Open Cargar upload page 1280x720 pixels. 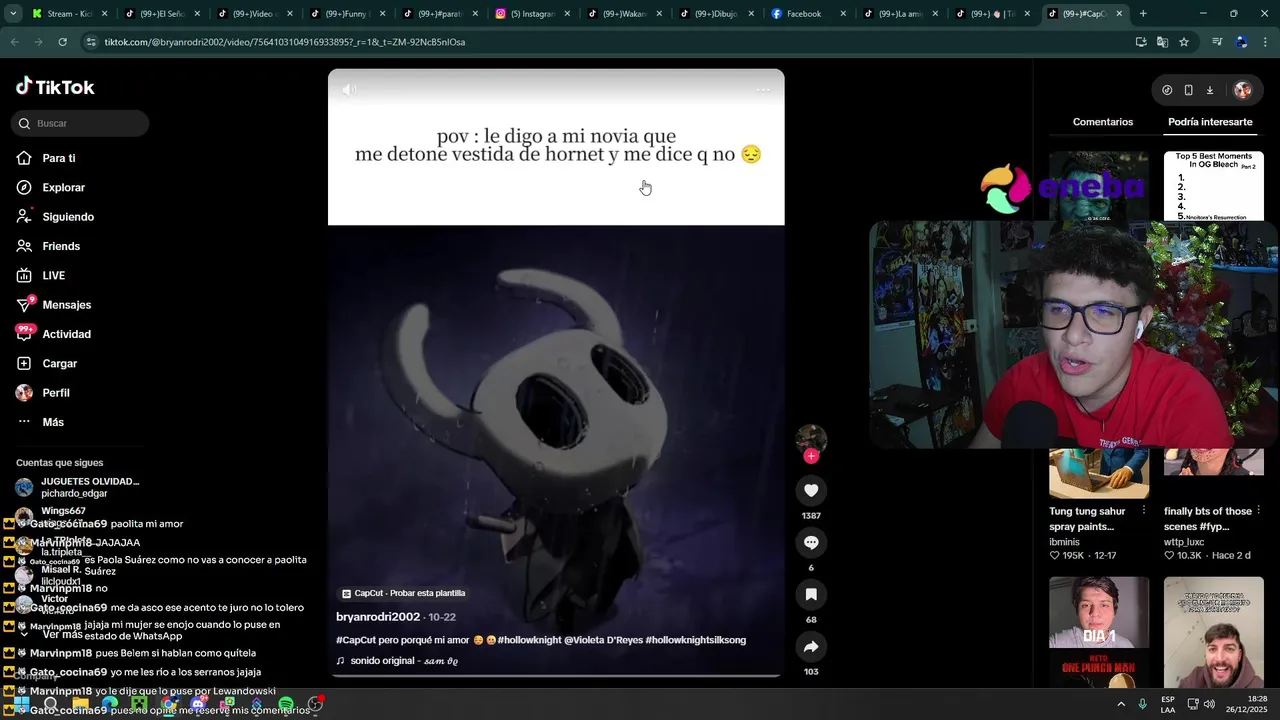[59, 363]
